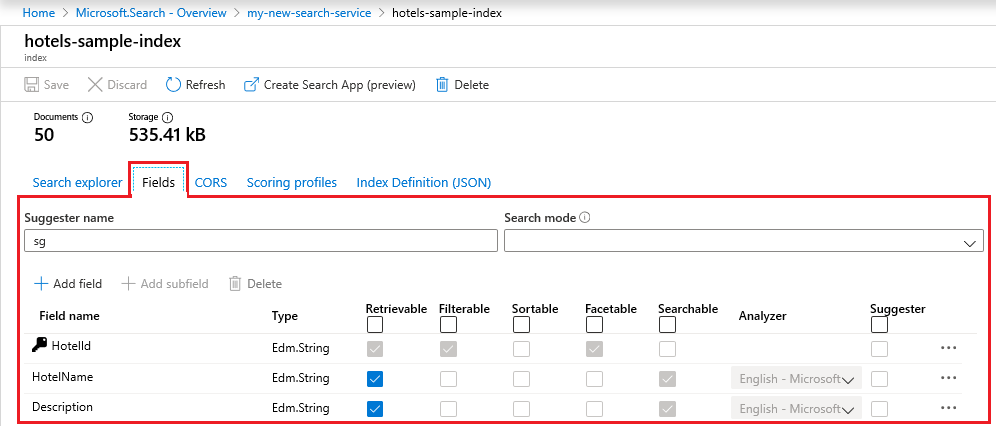Viewport: 996px width, 426px height.
Task: Open the HotelId row ellipsis menu
Action: click(949, 348)
